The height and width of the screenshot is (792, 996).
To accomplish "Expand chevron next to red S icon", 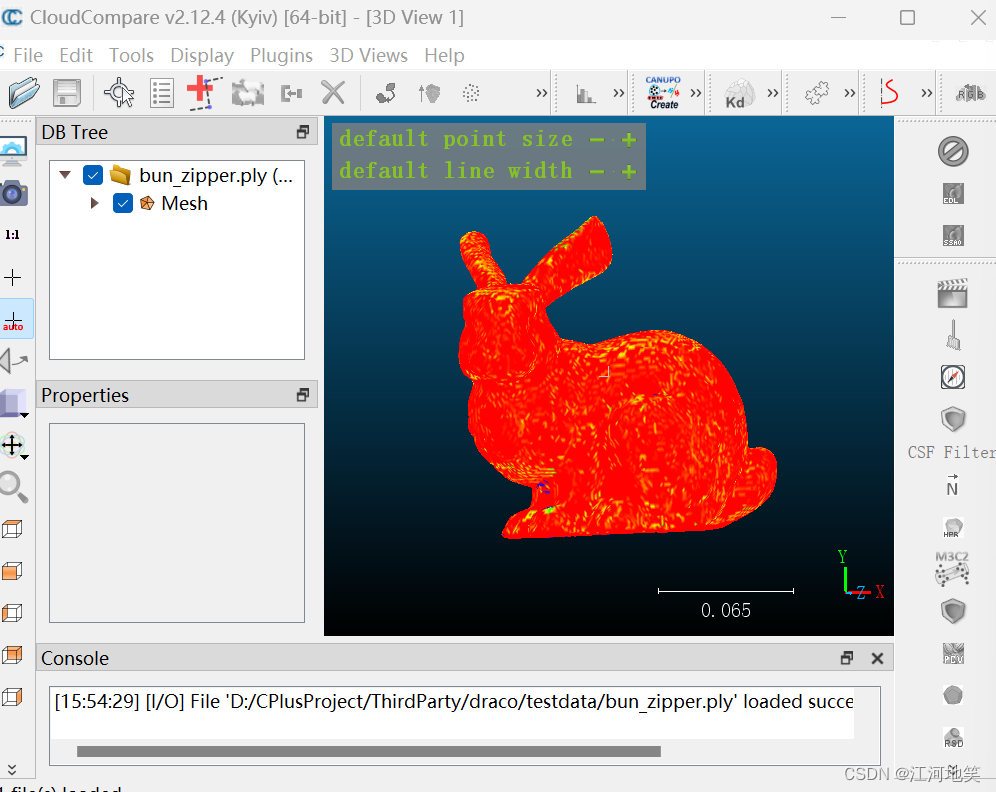I will (x=927, y=93).
